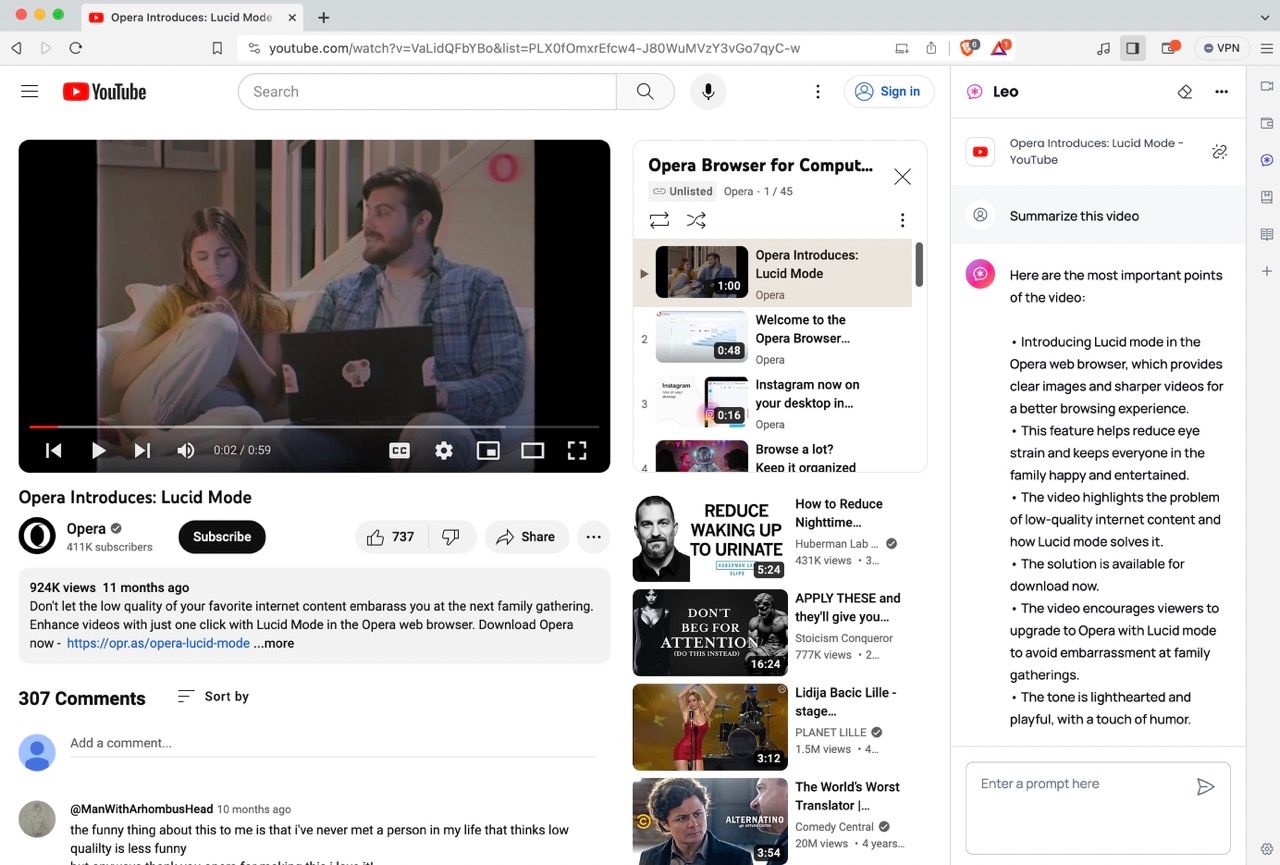The image size is (1280, 865).
Task: Open the media playlist music note icon
Action: pos(1103,48)
